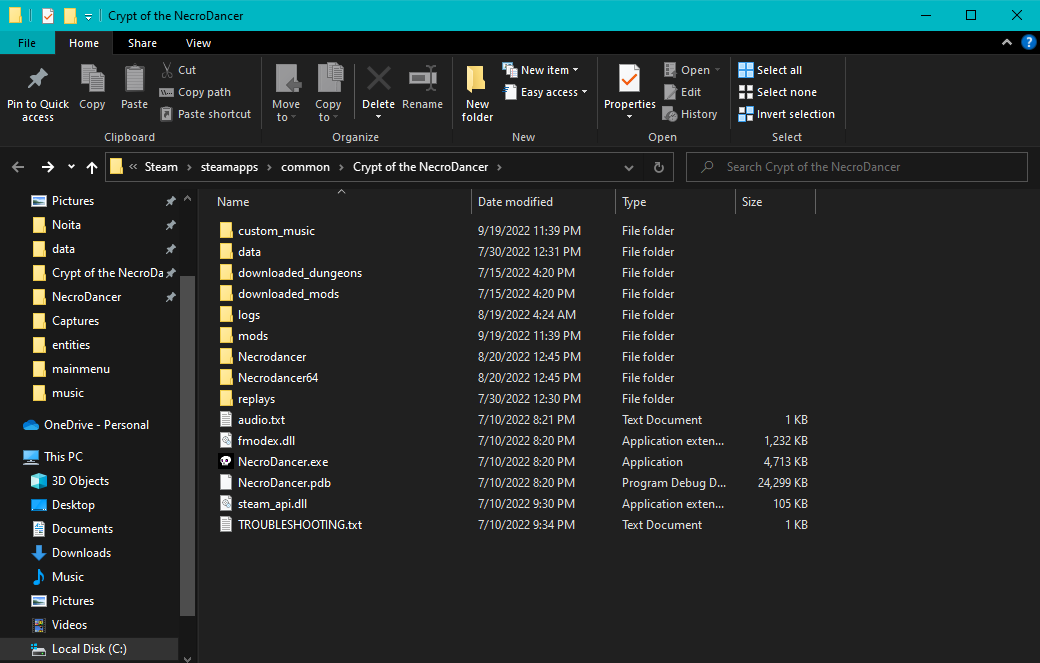Open Local Disk (C:) in sidebar

(89, 649)
